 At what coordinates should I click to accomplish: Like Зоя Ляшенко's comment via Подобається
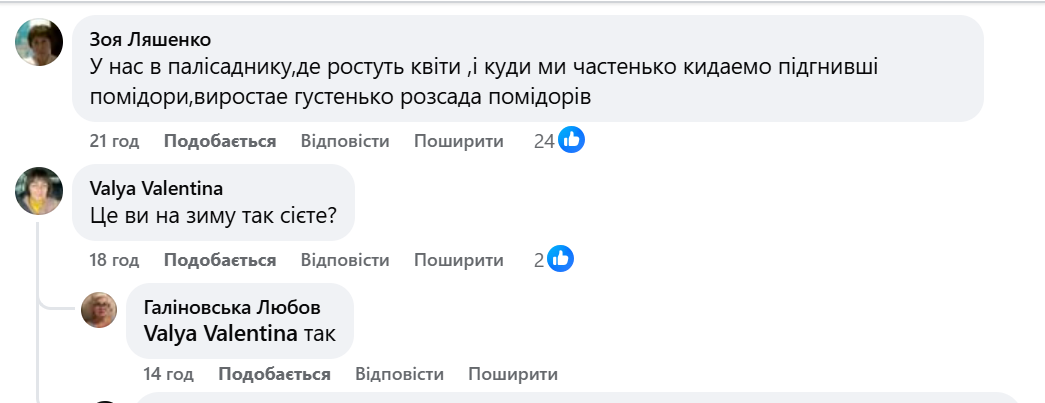[220, 141]
